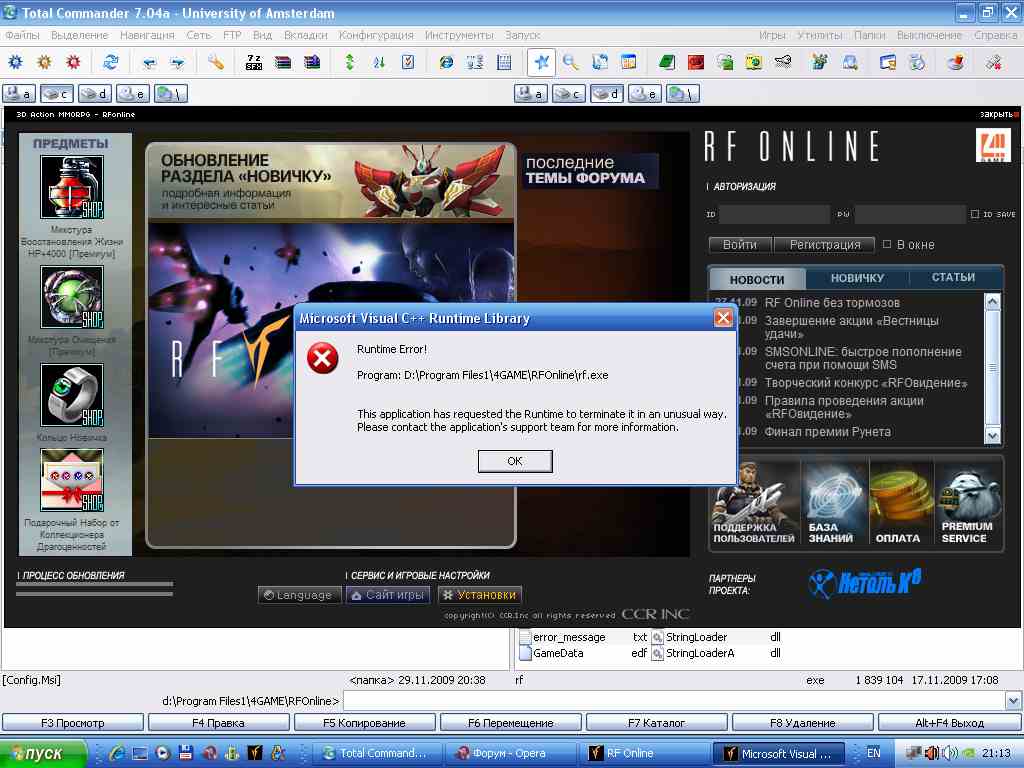Click the EN language indicator in the tray

[x=873, y=753]
